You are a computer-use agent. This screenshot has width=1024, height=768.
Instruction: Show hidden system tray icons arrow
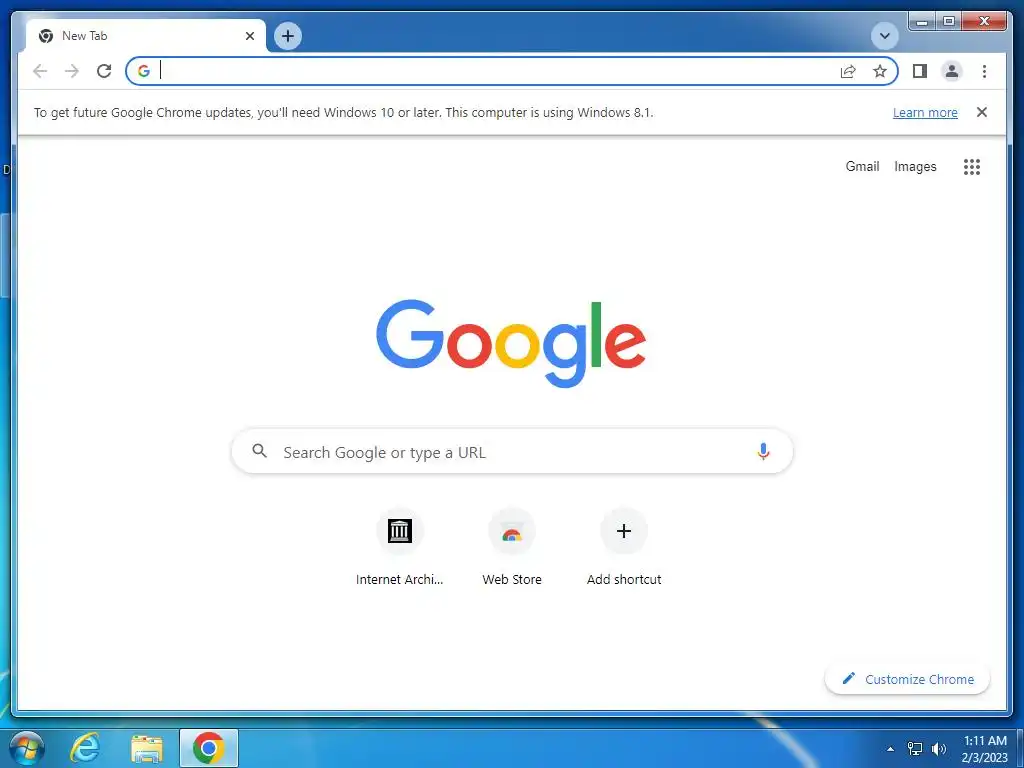point(890,749)
